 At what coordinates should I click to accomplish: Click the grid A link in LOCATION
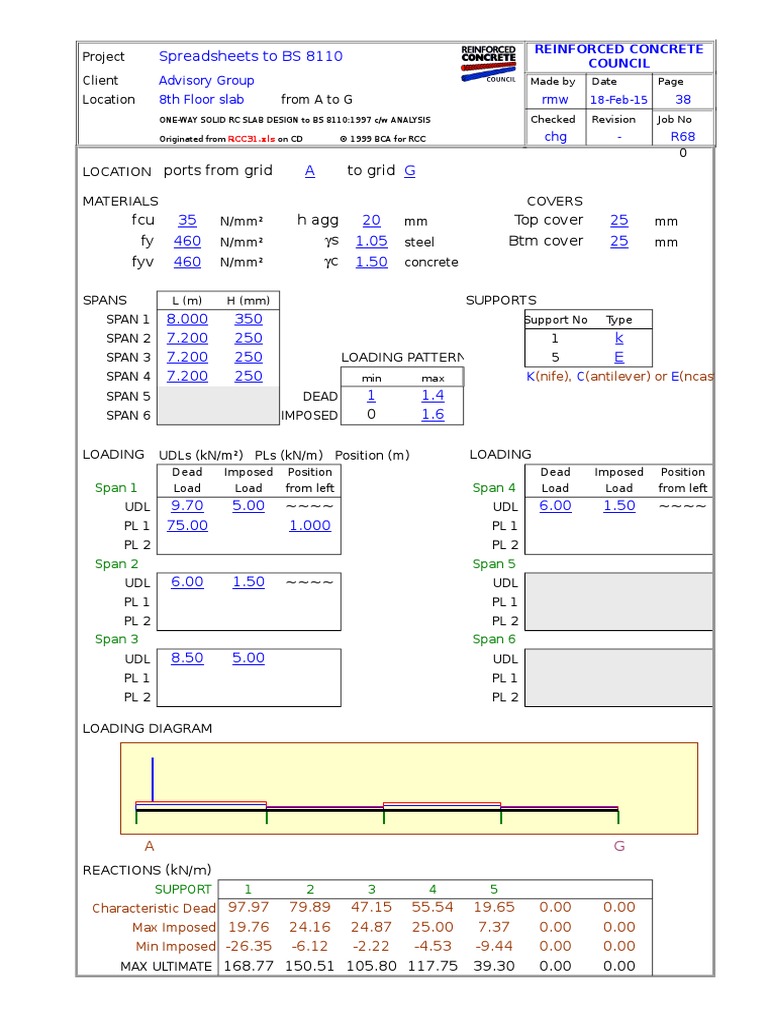[x=310, y=171]
